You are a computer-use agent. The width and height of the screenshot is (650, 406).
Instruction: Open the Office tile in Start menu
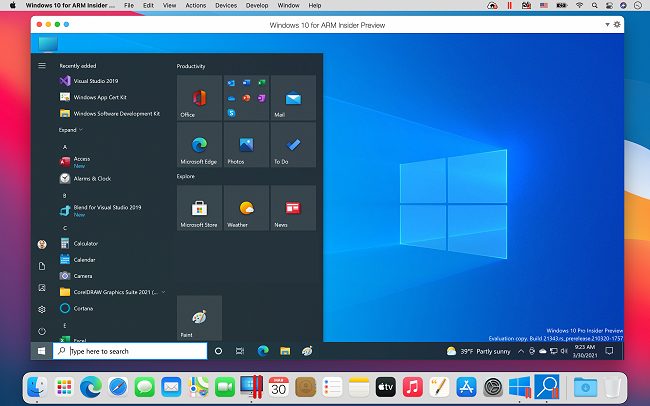(199, 98)
